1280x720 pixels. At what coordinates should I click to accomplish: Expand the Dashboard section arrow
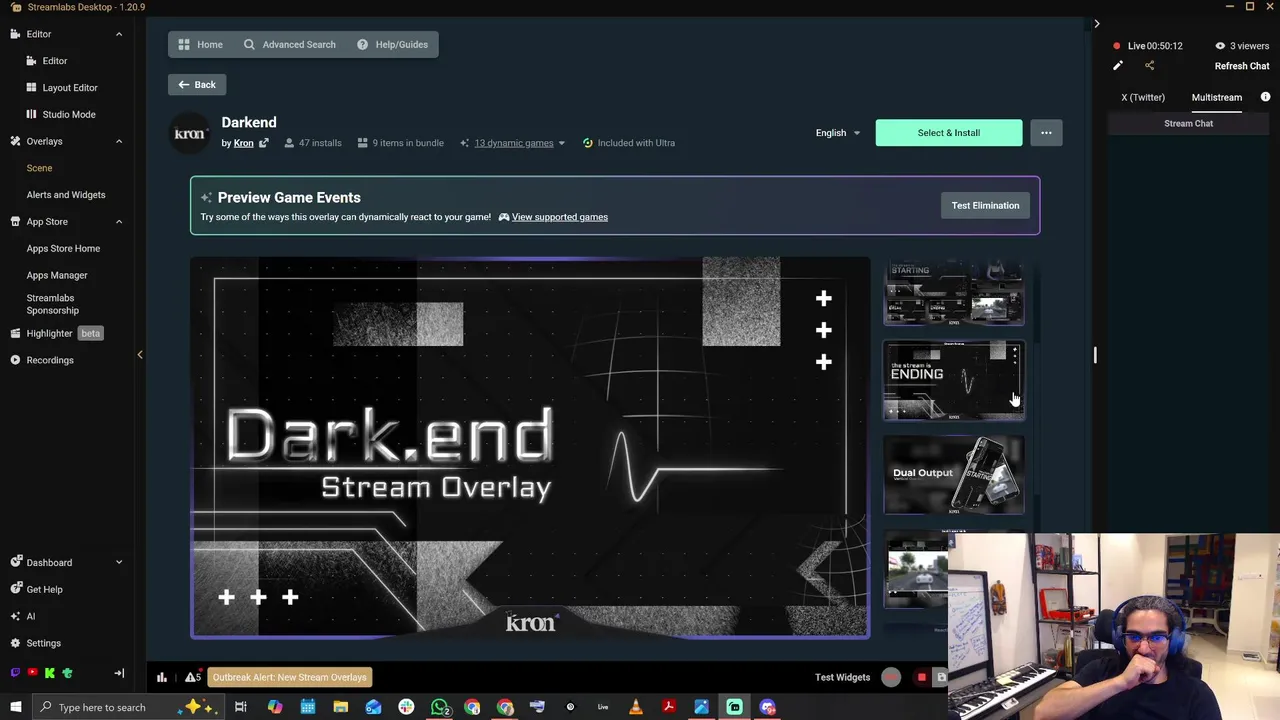tap(118, 562)
